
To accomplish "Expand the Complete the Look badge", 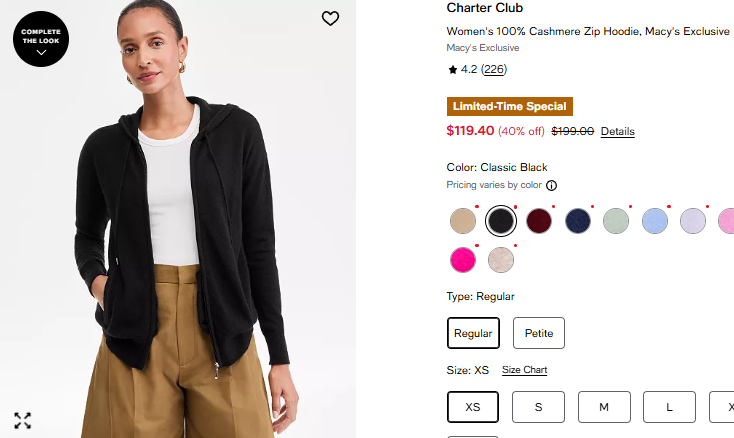I will pos(41,39).
